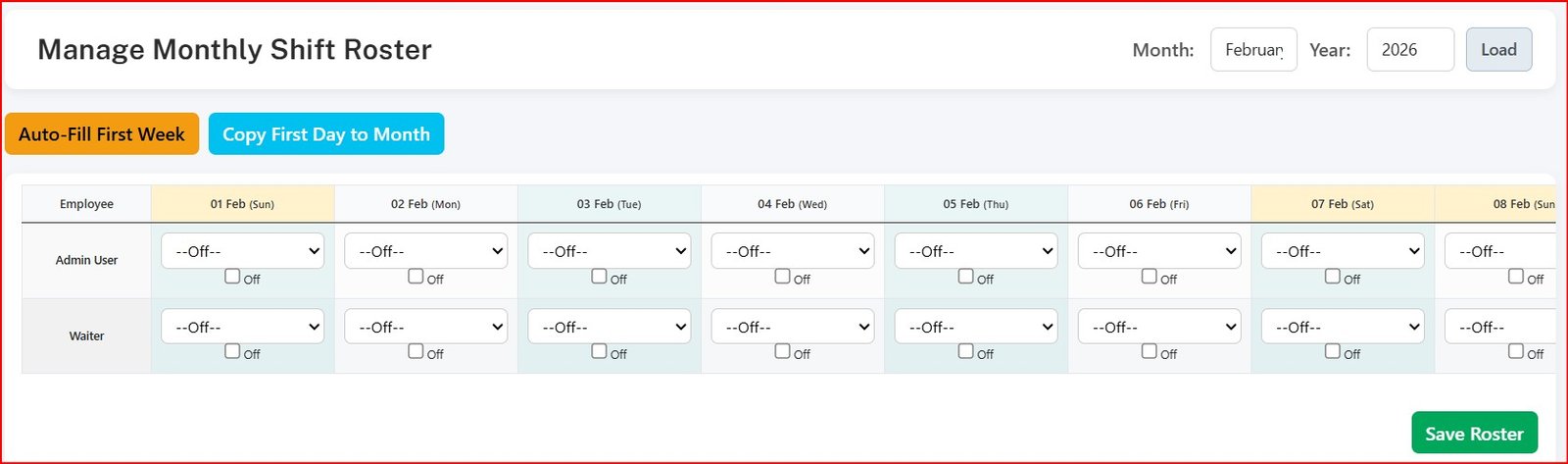Select the Waiter employee row label
This screenshot has width=1568, height=464.
tap(86, 335)
